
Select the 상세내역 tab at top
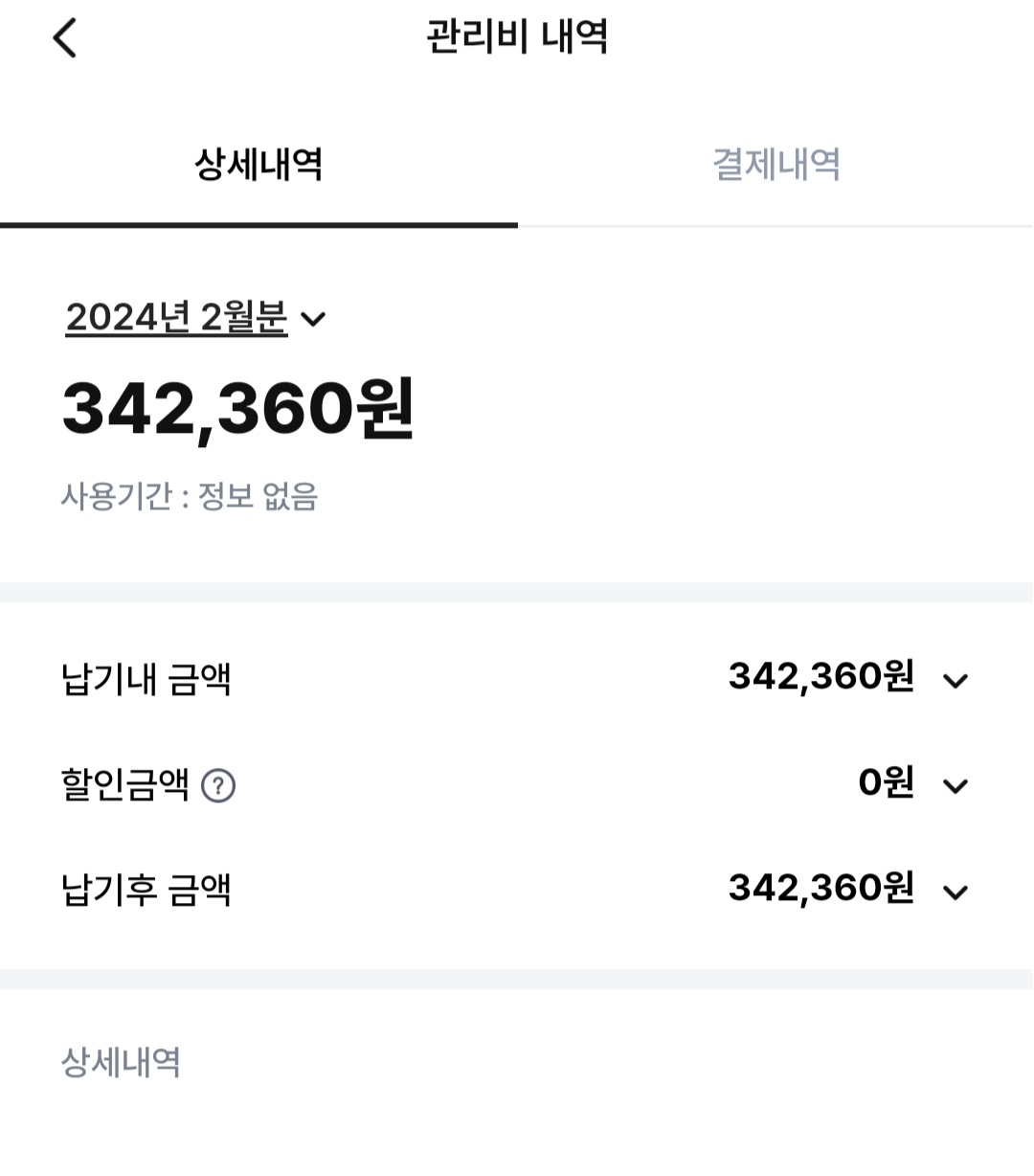coord(258,165)
